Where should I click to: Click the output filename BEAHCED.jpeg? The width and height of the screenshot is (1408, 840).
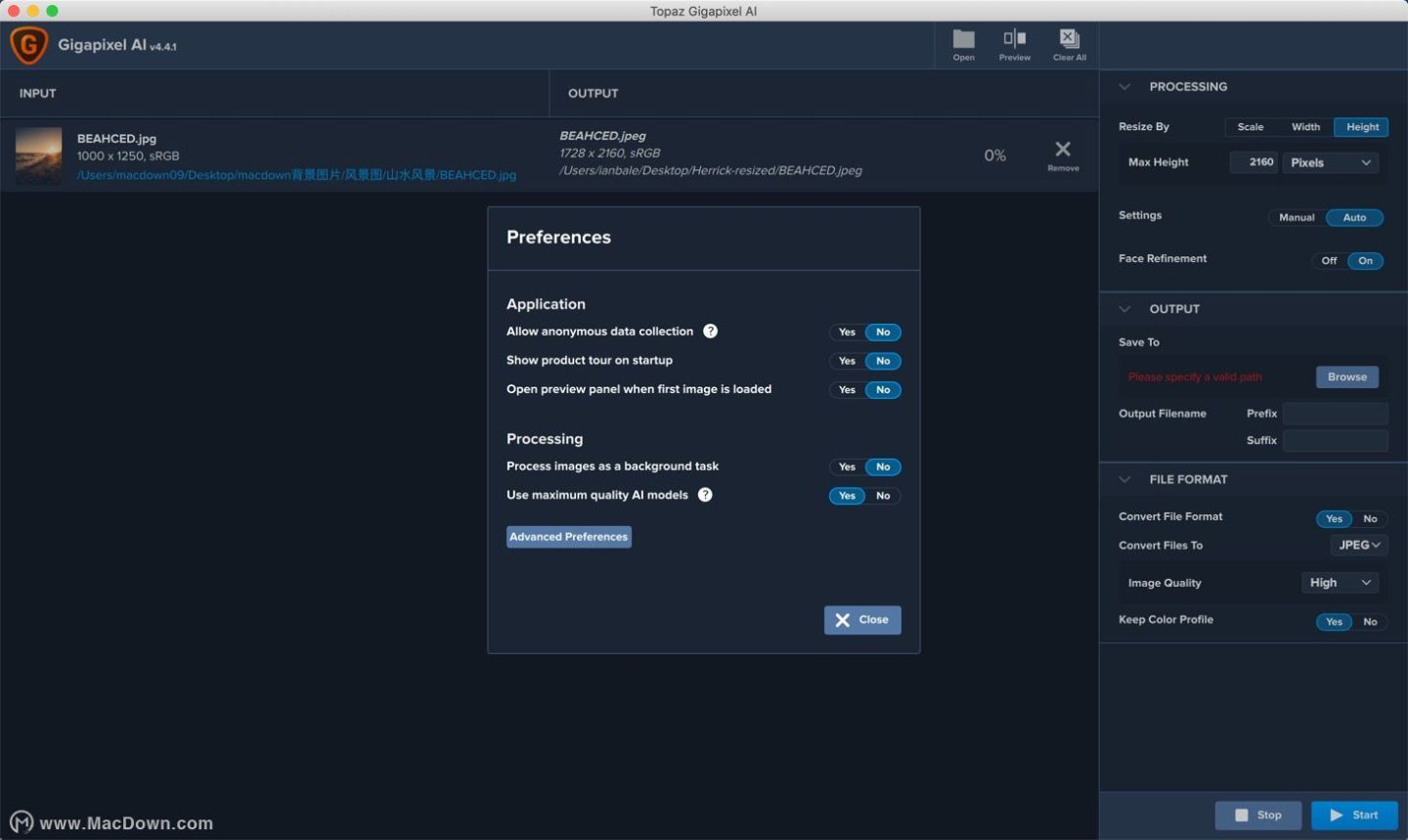602,136
